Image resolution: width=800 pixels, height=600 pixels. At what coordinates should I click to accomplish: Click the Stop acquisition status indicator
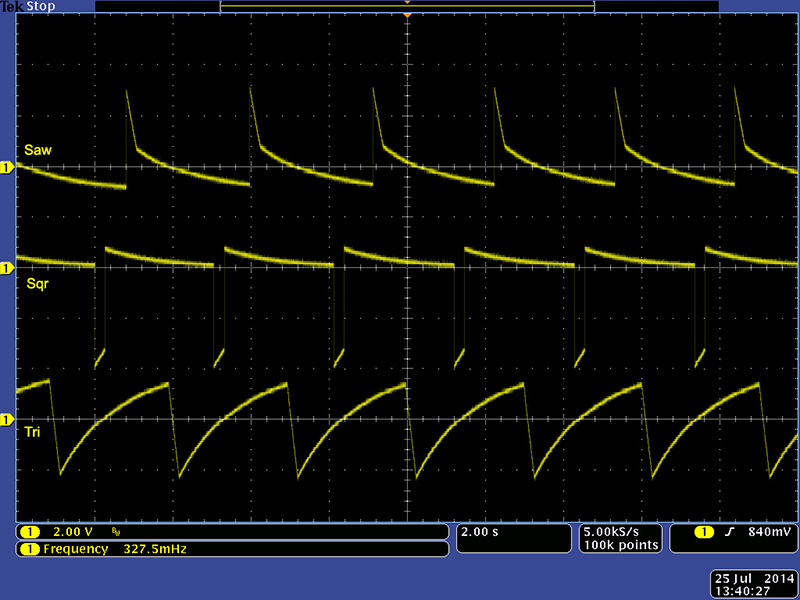point(36,6)
